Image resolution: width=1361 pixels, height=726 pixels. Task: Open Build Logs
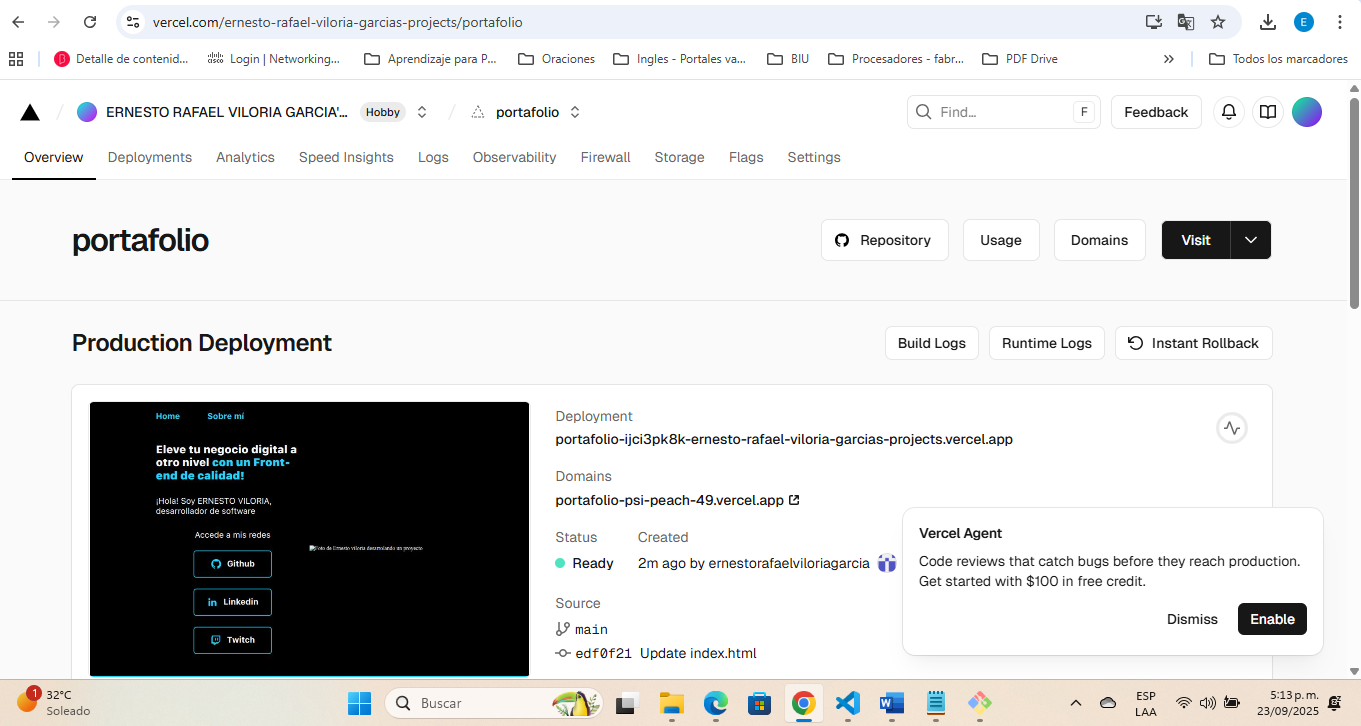pyautogui.click(x=932, y=343)
